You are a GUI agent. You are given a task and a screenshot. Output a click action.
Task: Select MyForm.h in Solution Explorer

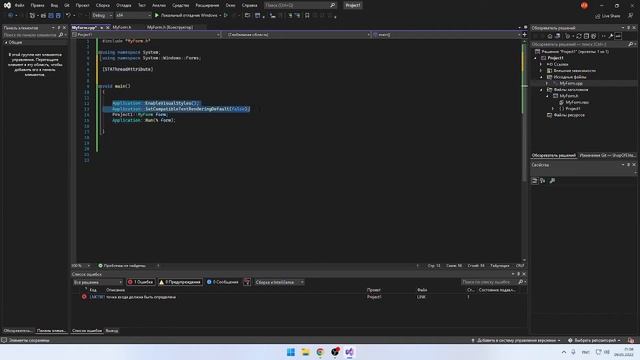[x=569, y=96]
